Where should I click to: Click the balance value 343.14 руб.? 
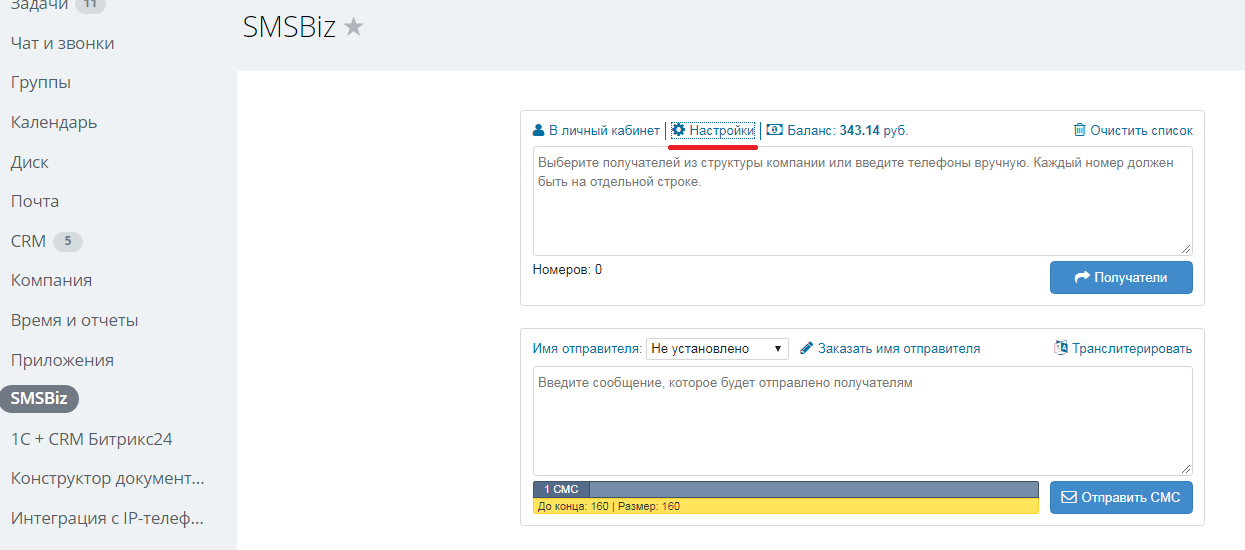pos(873,130)
